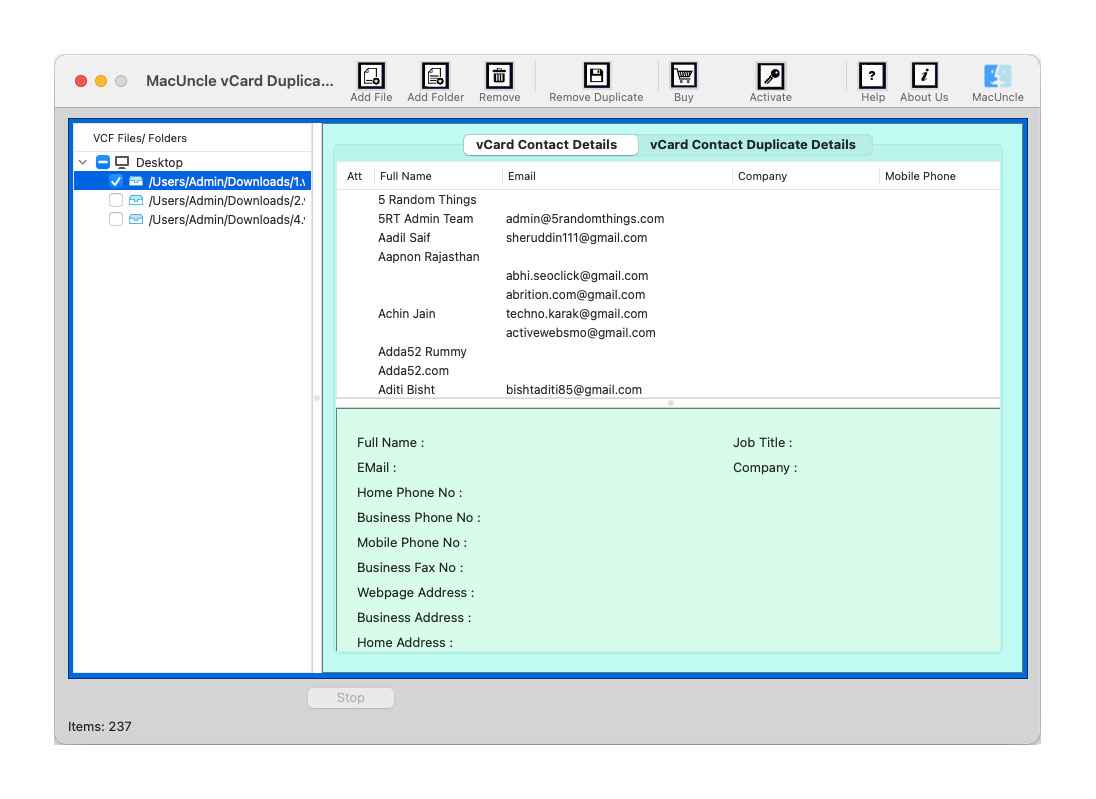Click the Desktop monitor icon in tree

coord(122,162)
